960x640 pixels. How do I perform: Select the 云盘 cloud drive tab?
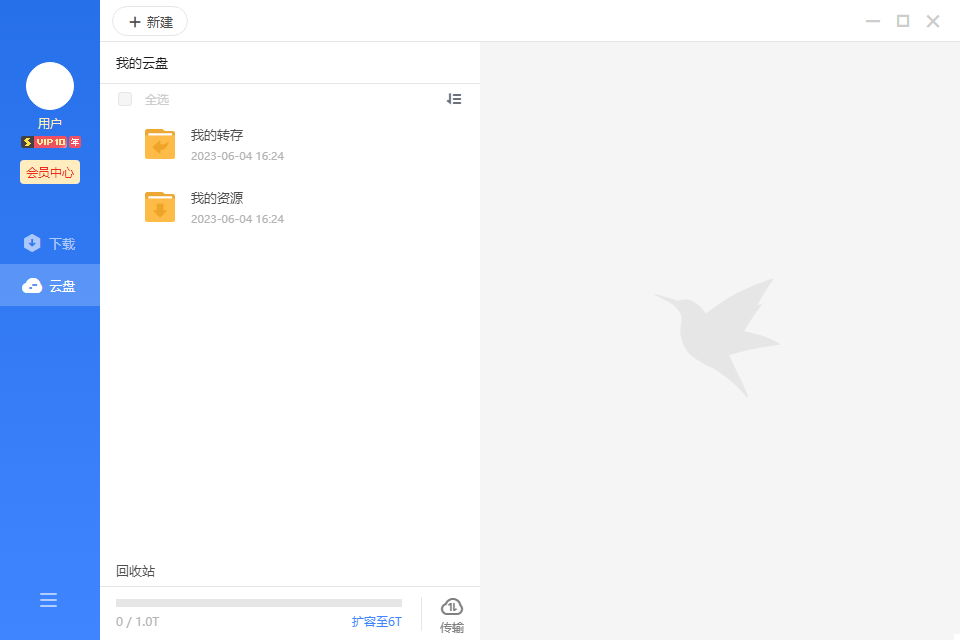50,286
